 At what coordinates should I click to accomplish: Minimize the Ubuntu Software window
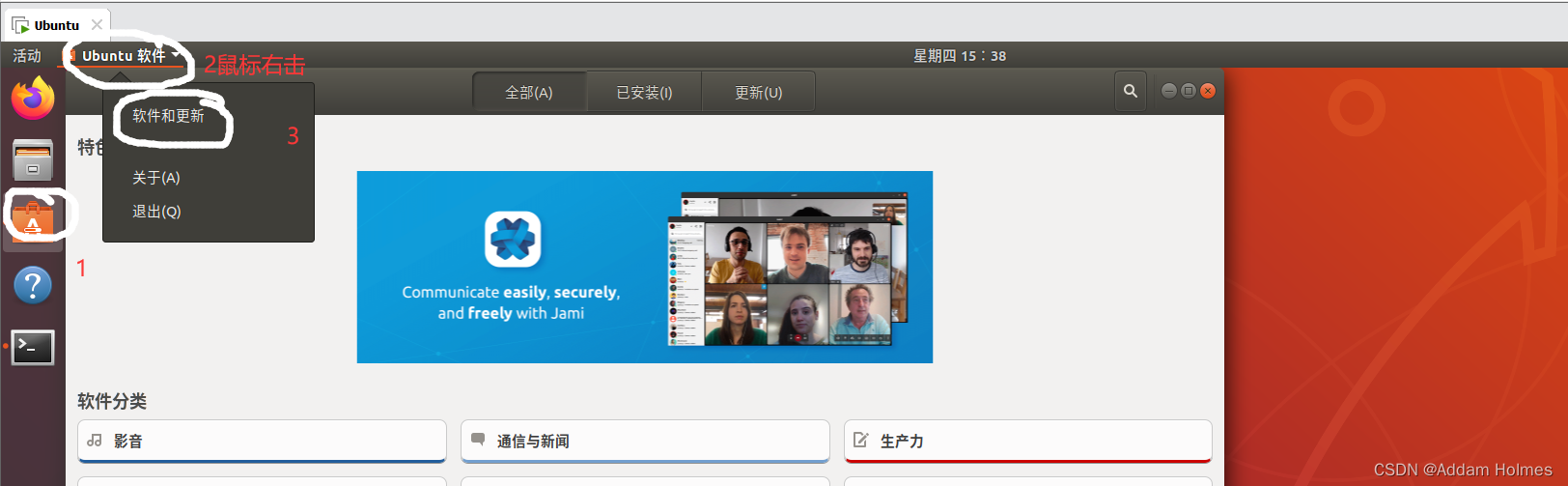[1168, 91]
